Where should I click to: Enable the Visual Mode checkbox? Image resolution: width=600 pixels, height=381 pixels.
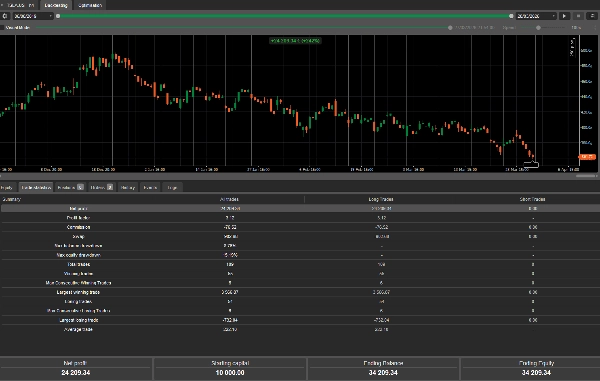(2, 28)
